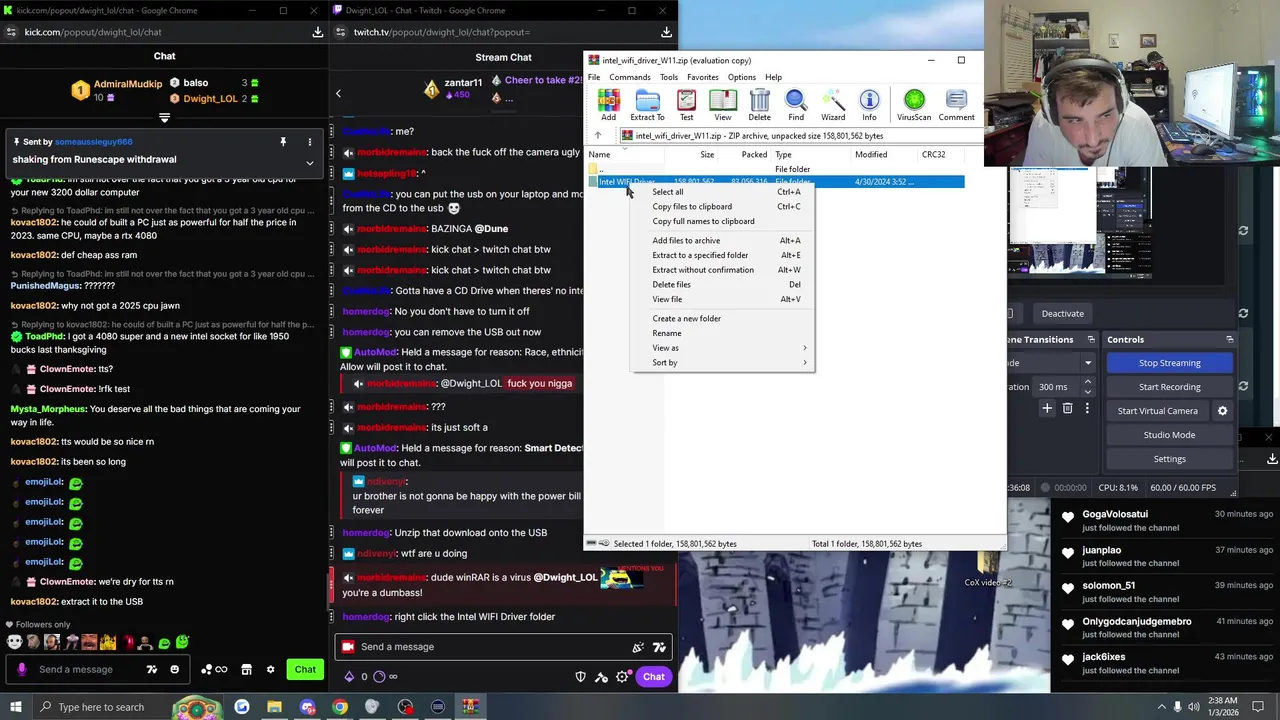The image size is (1280, 720).
Task: Launch the Wizard toolbar icon
Action: [x=833, y=104]
